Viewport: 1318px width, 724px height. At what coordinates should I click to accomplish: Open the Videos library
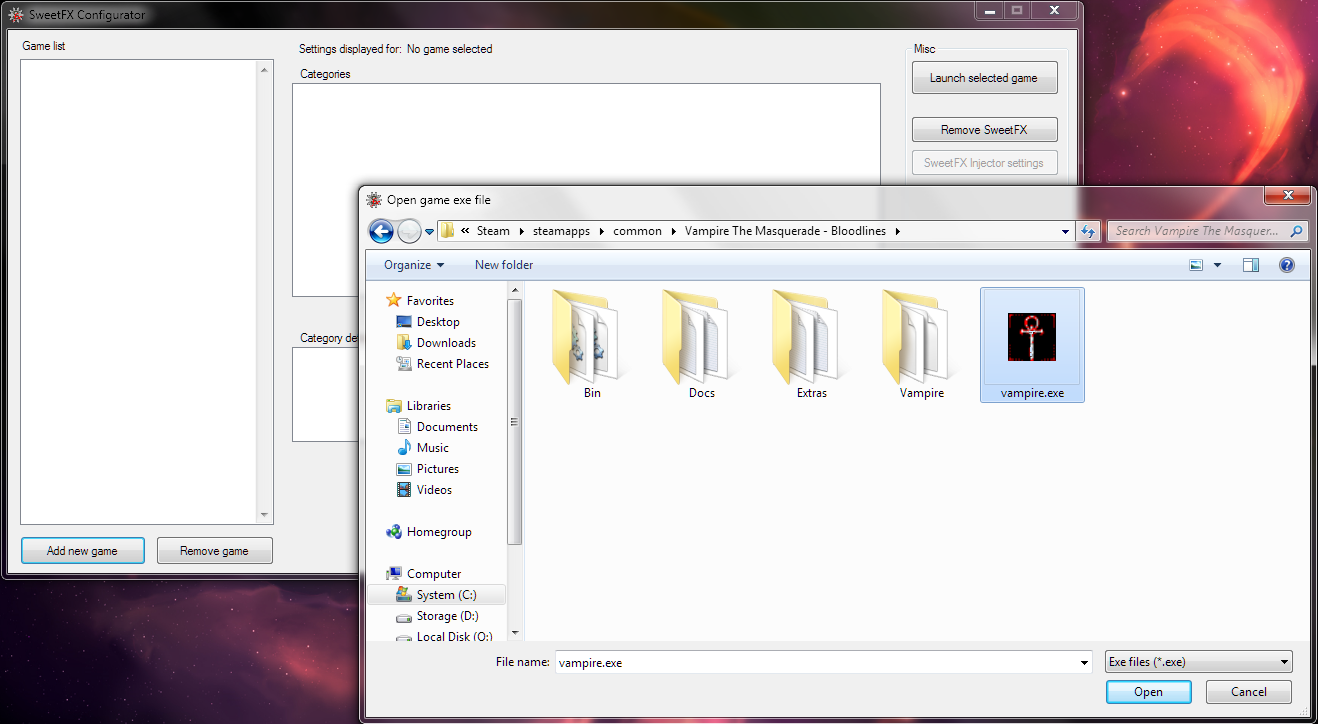(424, 490)
